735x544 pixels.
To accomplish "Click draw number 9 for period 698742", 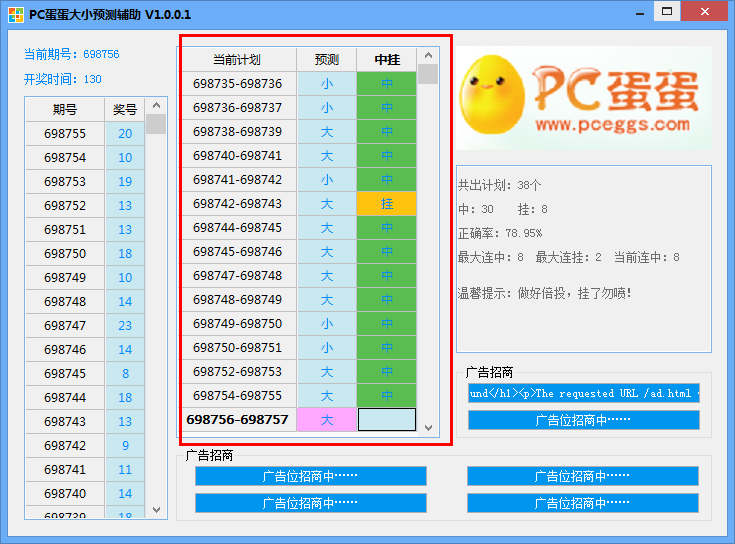I will tap(125, 446).
